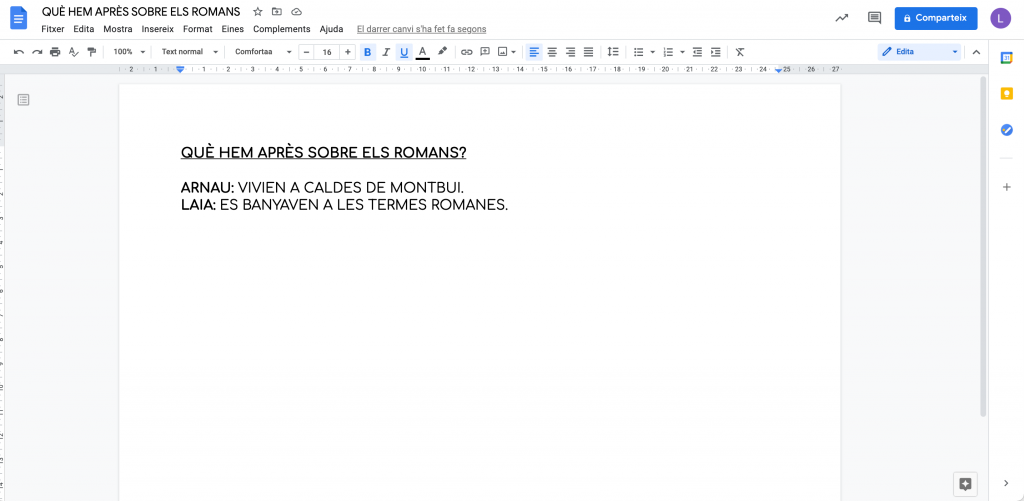The width and height of the screenshot is (1024, 501).
Task: Select the paint format roller tool
Action: (91, 52)
